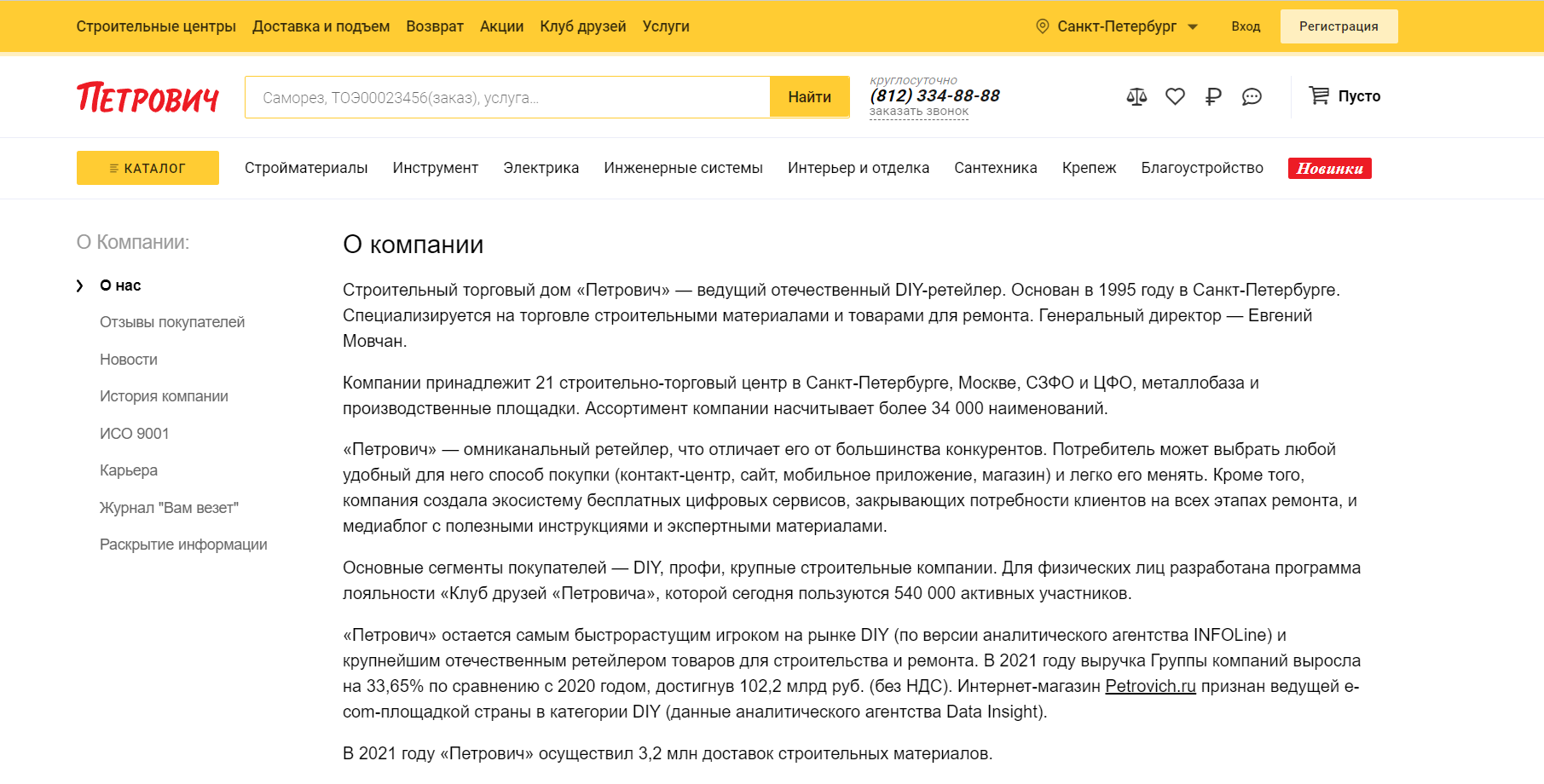Click the arrow marker beside О нас
This screenshot has width=1544, height=784.
(80, 285)
